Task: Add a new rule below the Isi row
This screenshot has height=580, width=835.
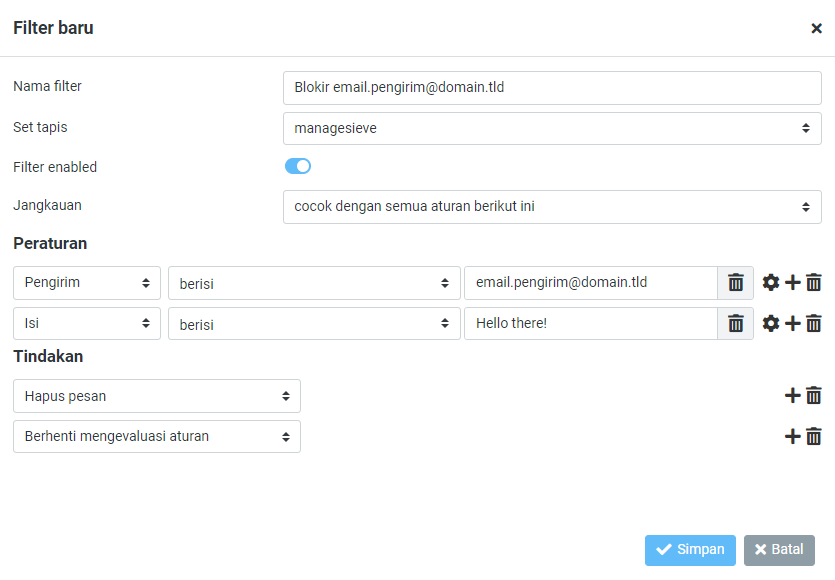Action: 791,323
